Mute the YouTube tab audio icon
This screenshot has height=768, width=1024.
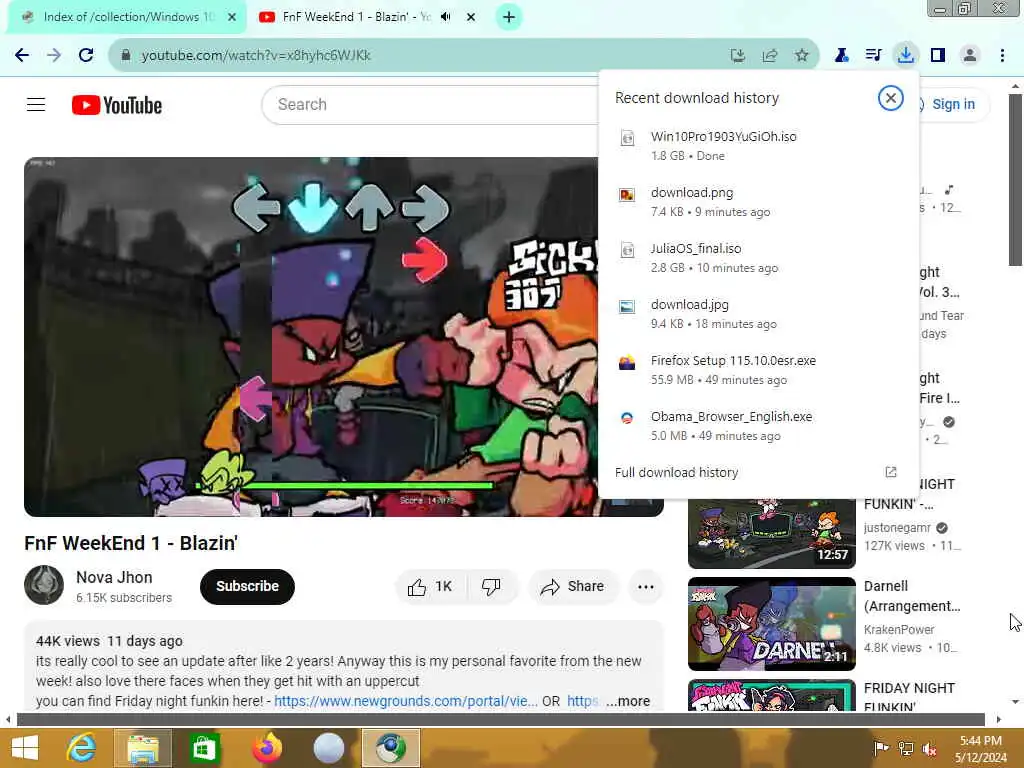click(446, 17)
